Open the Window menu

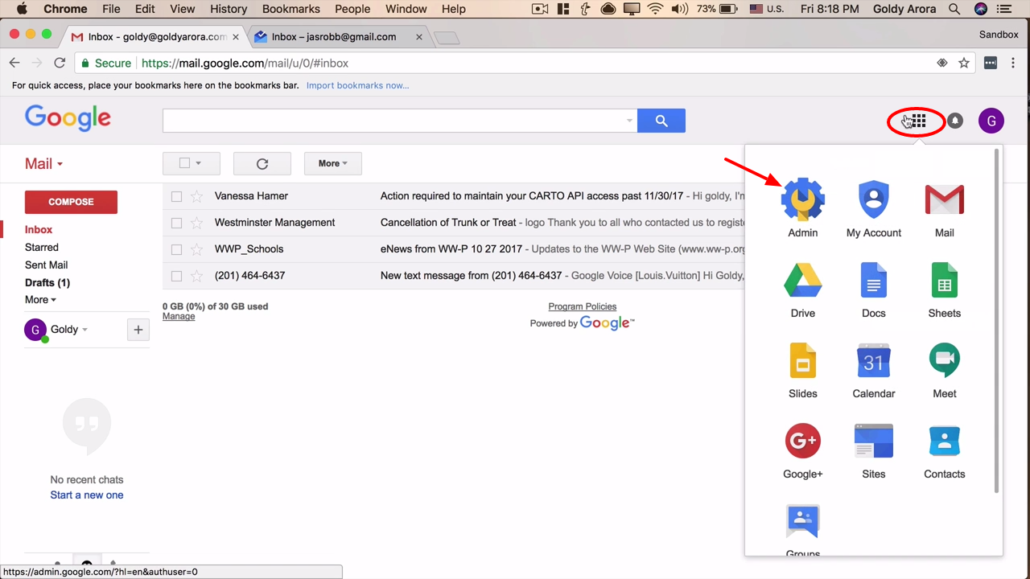coord(405,9)
